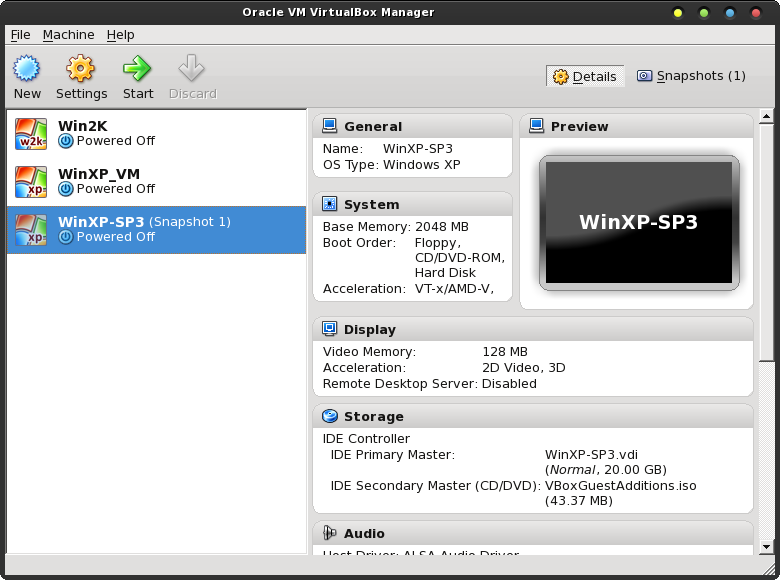This screenshot has height=580, width=780.
Task: Click the blue window control button
Action: tap(730, 13)
